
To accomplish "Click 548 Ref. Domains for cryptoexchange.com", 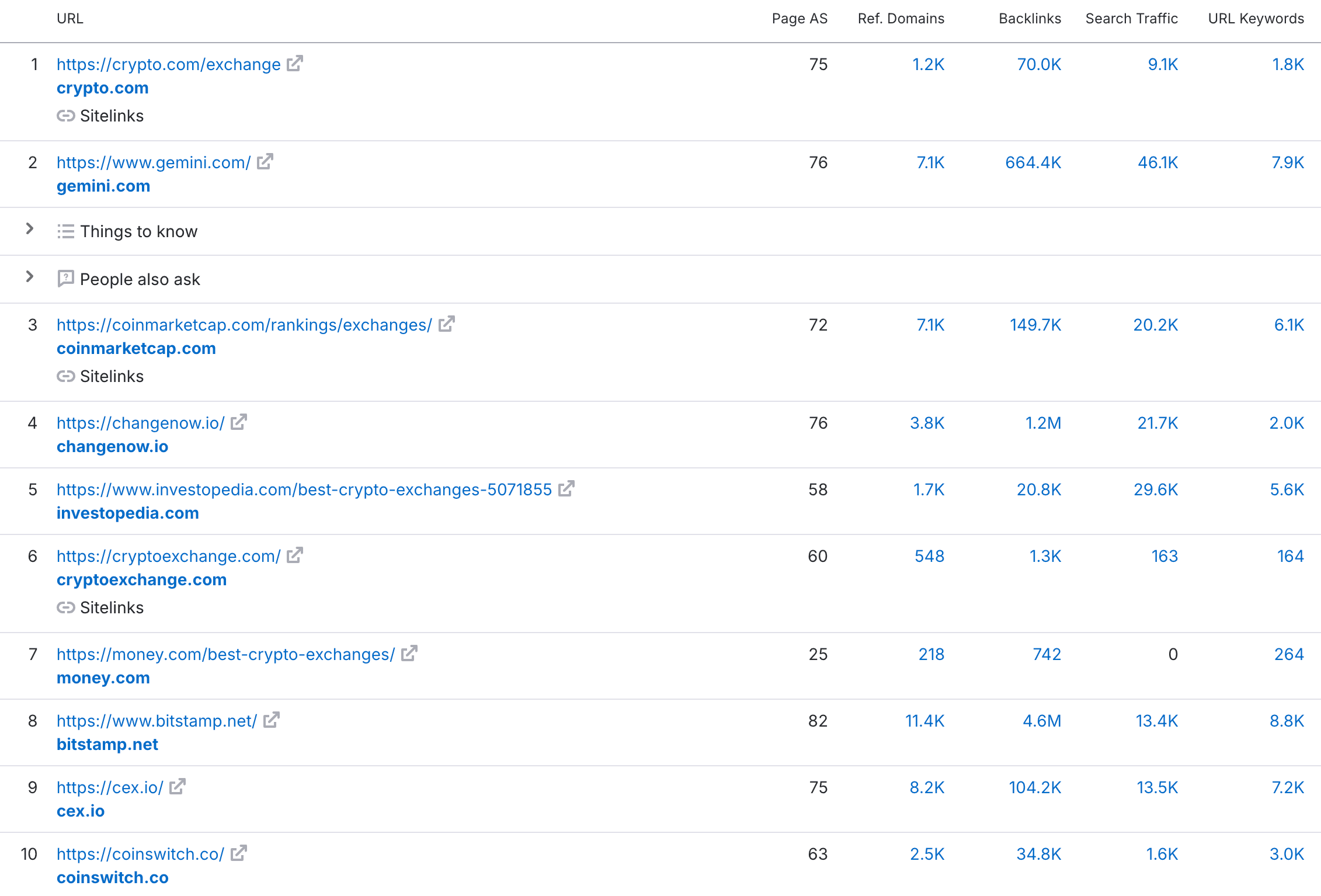I will pos(930,556).
